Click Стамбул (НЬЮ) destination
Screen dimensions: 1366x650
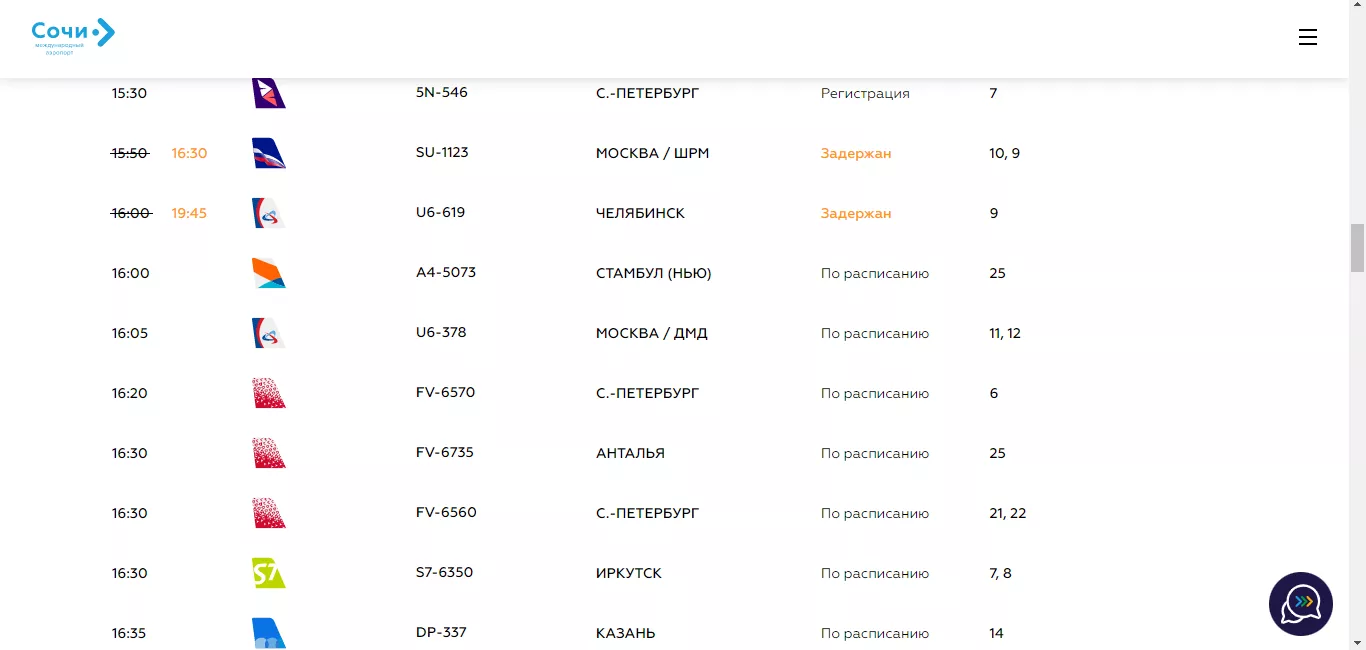(x=653, y=273)
